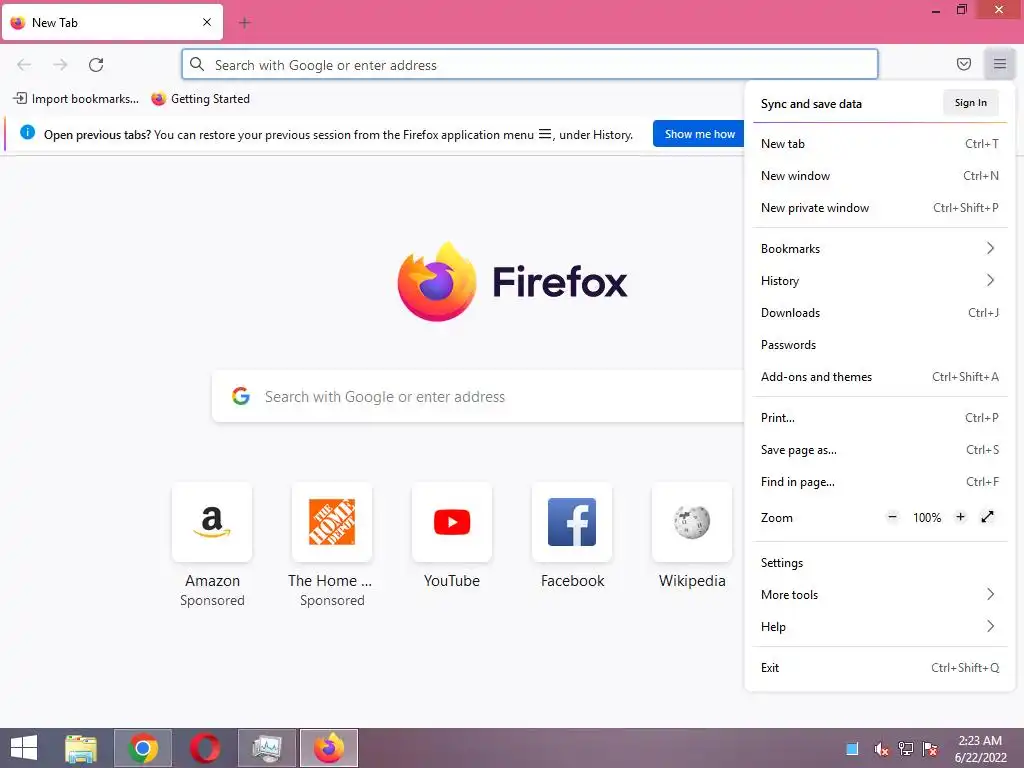
Task: Increase zoom level with plus button
Action: tap(960, 517)
